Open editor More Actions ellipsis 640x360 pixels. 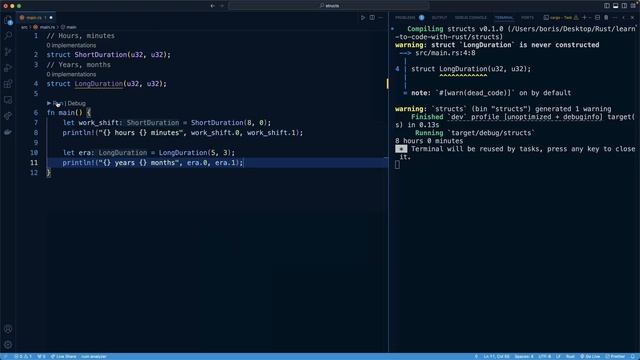tap(380, 18)
